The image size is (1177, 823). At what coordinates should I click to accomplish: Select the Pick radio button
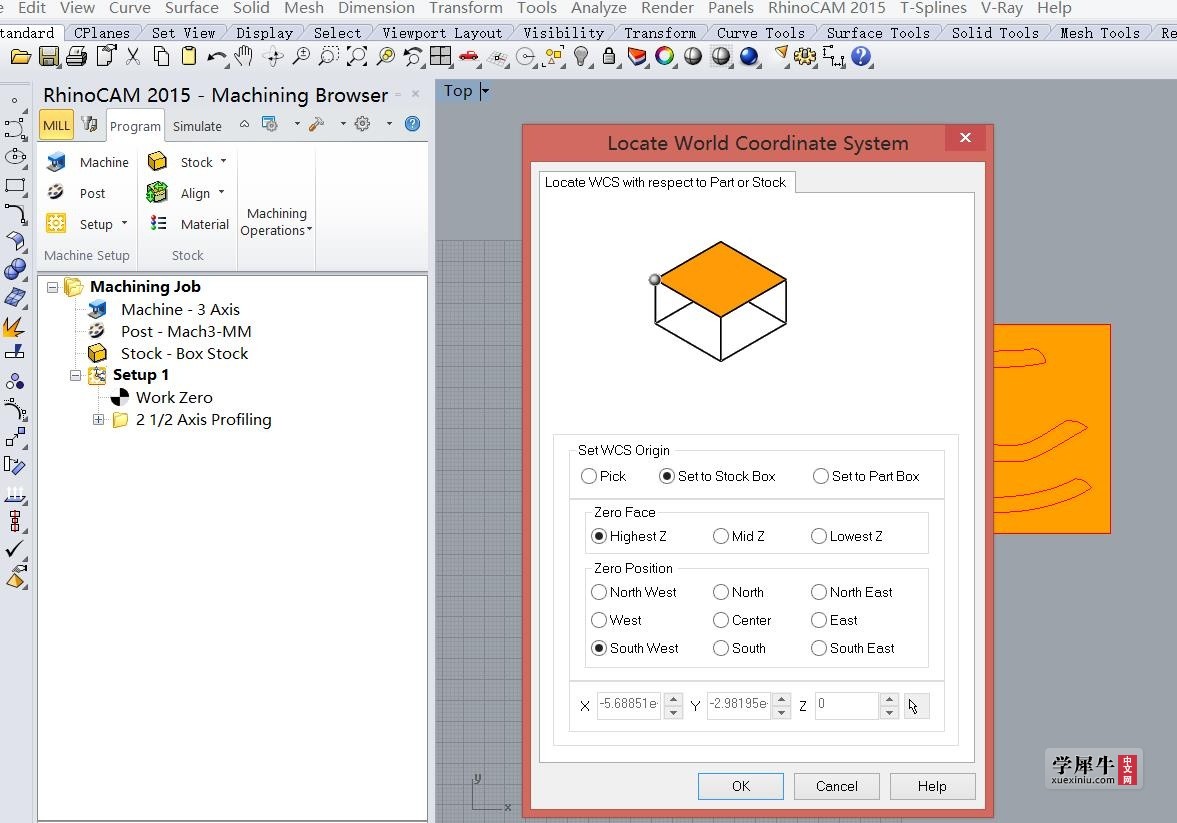point(589,476)
